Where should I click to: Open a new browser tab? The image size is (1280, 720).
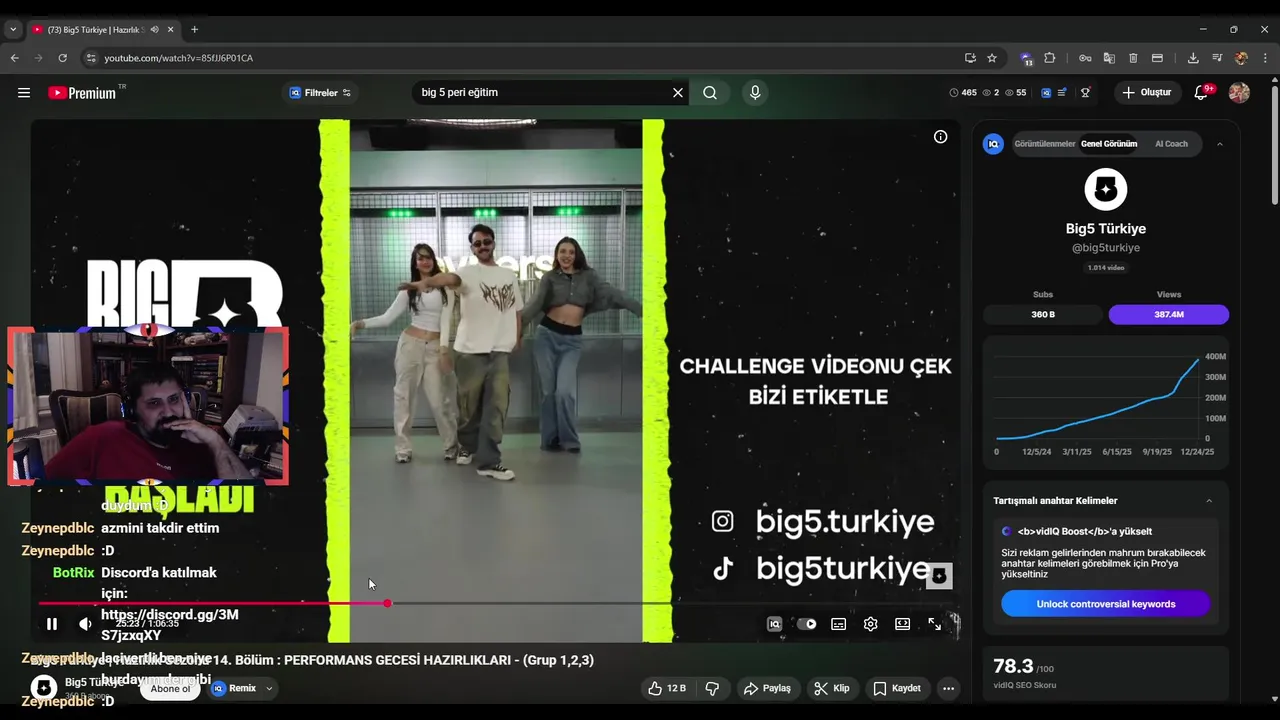coord(194,30)
